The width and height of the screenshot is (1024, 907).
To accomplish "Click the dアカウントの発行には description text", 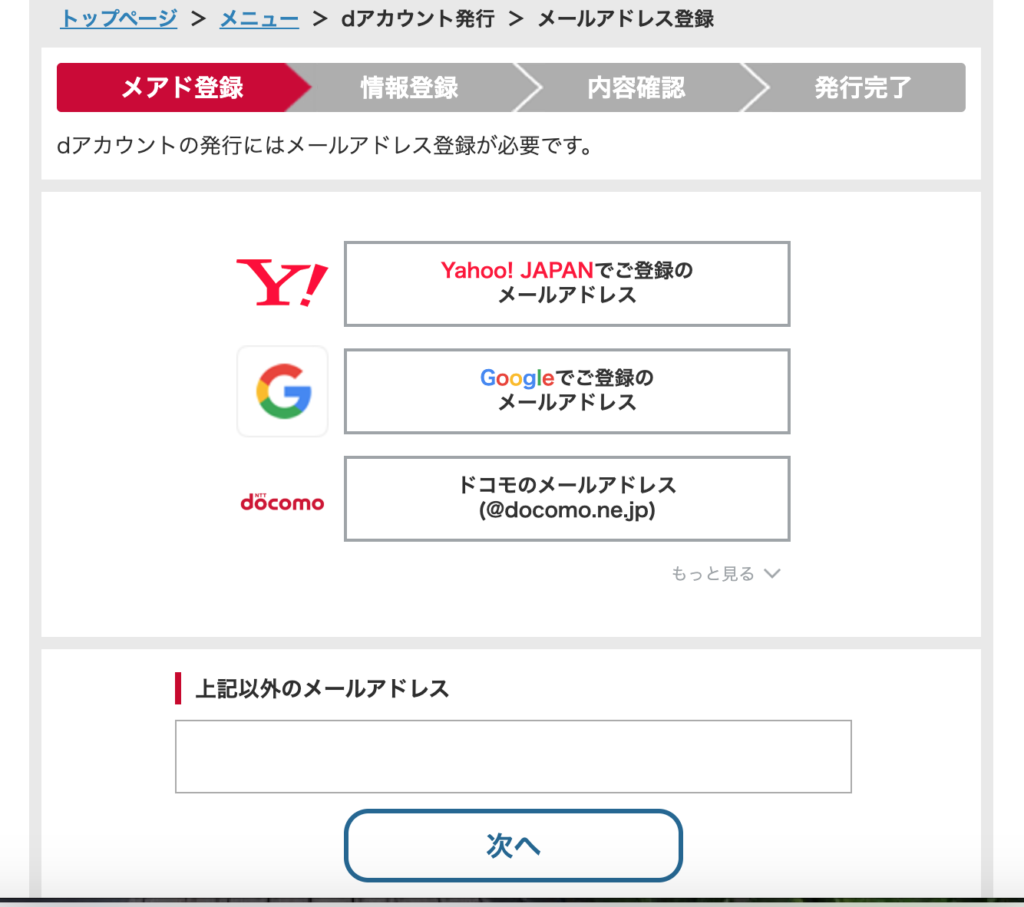I will point(325,145).
